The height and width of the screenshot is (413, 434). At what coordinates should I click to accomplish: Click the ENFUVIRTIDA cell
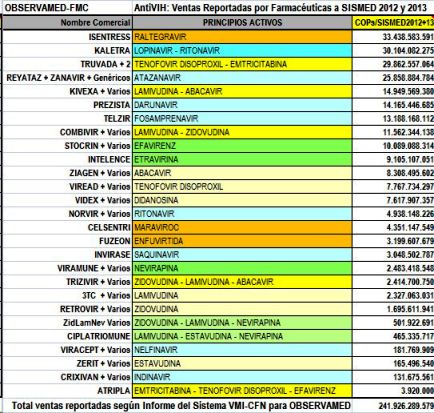pyautogui.click(x=242, y=241)
